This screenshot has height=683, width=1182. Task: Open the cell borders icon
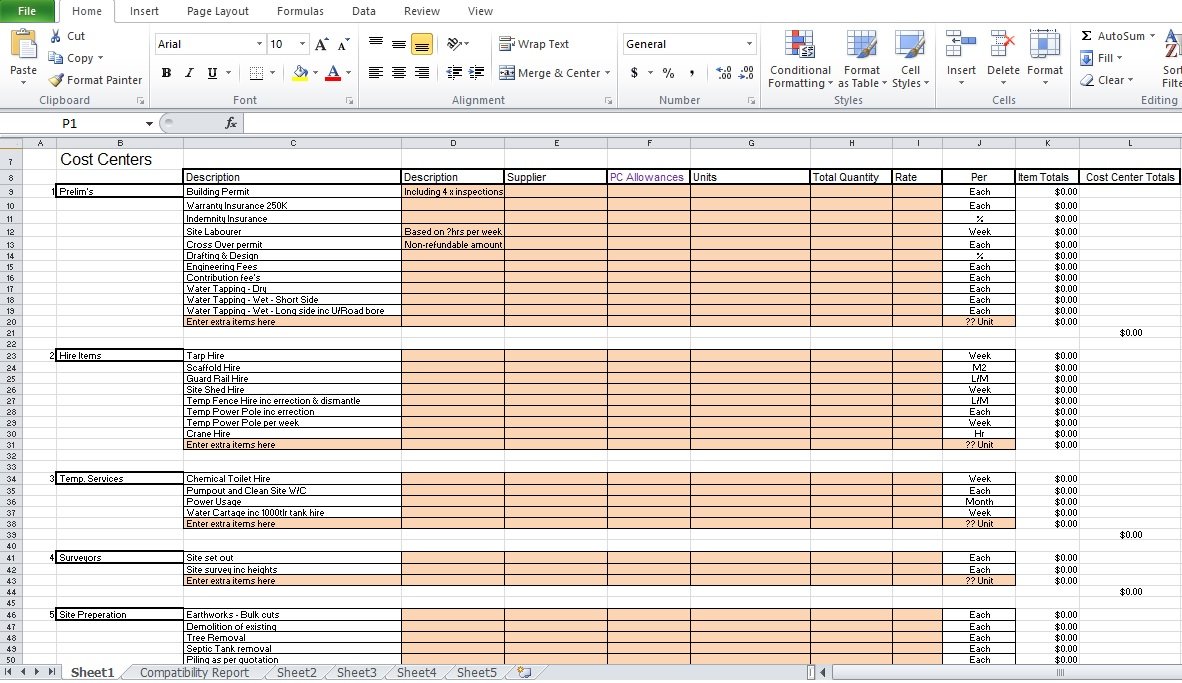[256, 73]
